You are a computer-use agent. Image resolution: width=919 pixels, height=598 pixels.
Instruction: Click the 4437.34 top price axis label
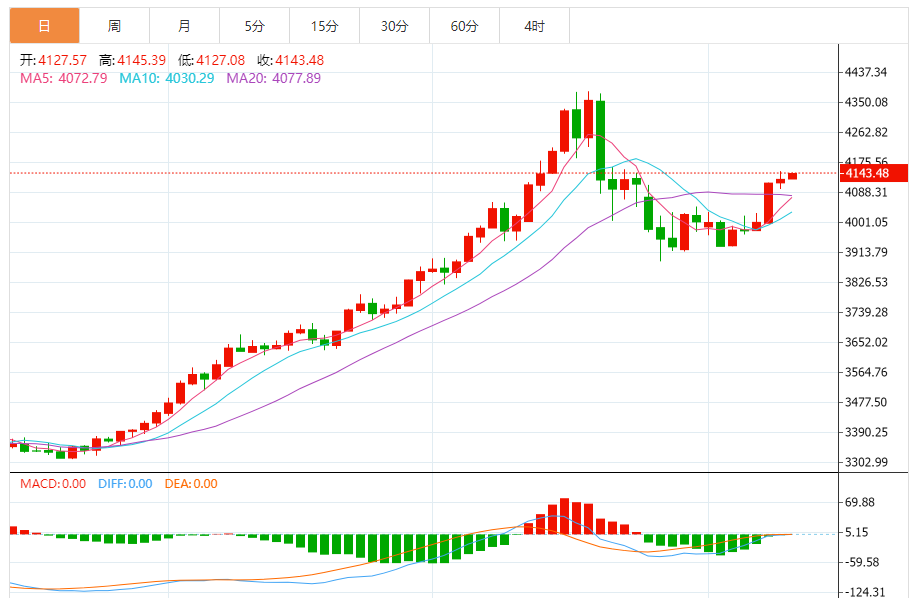866,72
